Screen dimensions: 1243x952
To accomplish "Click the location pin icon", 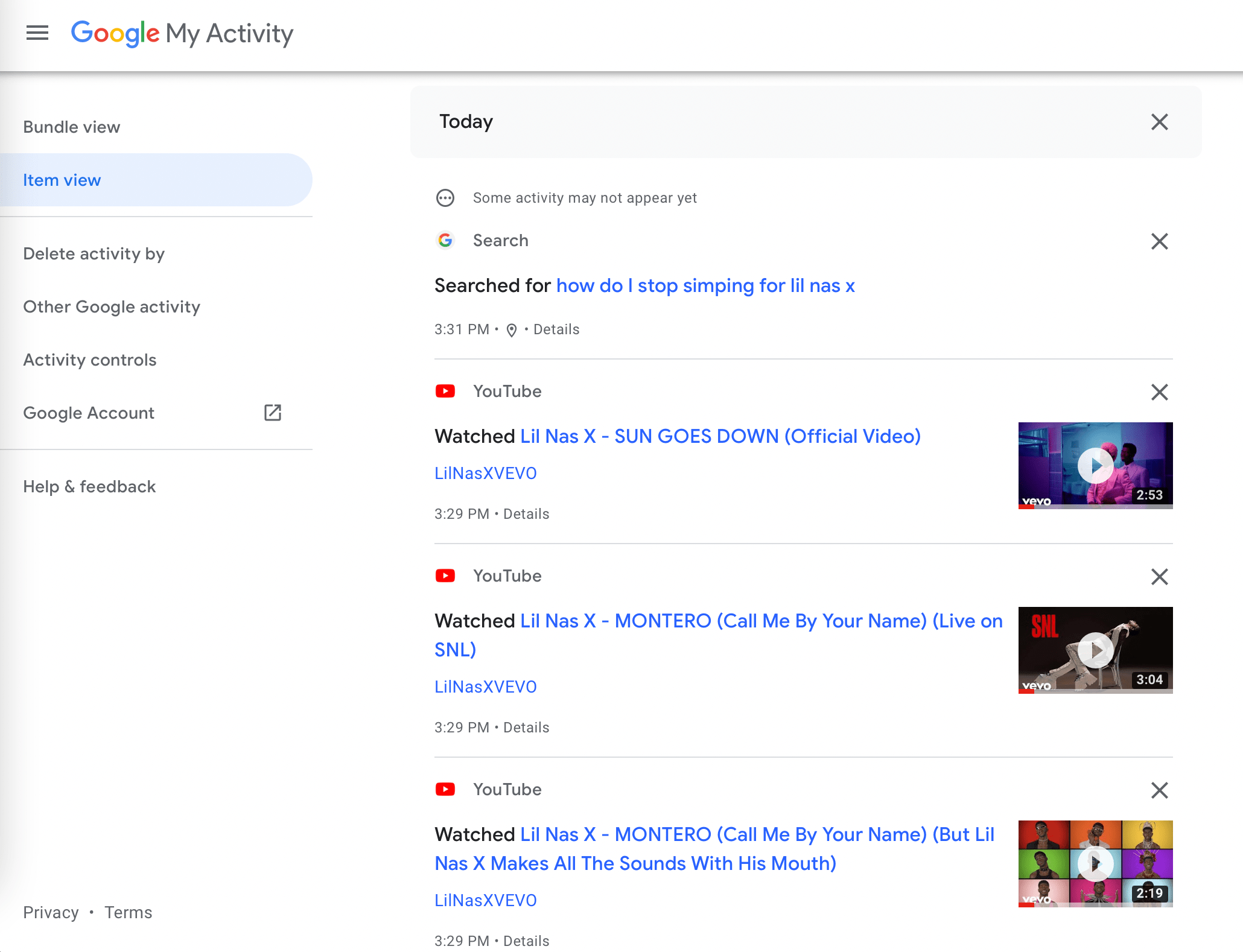I will point(511,330).
